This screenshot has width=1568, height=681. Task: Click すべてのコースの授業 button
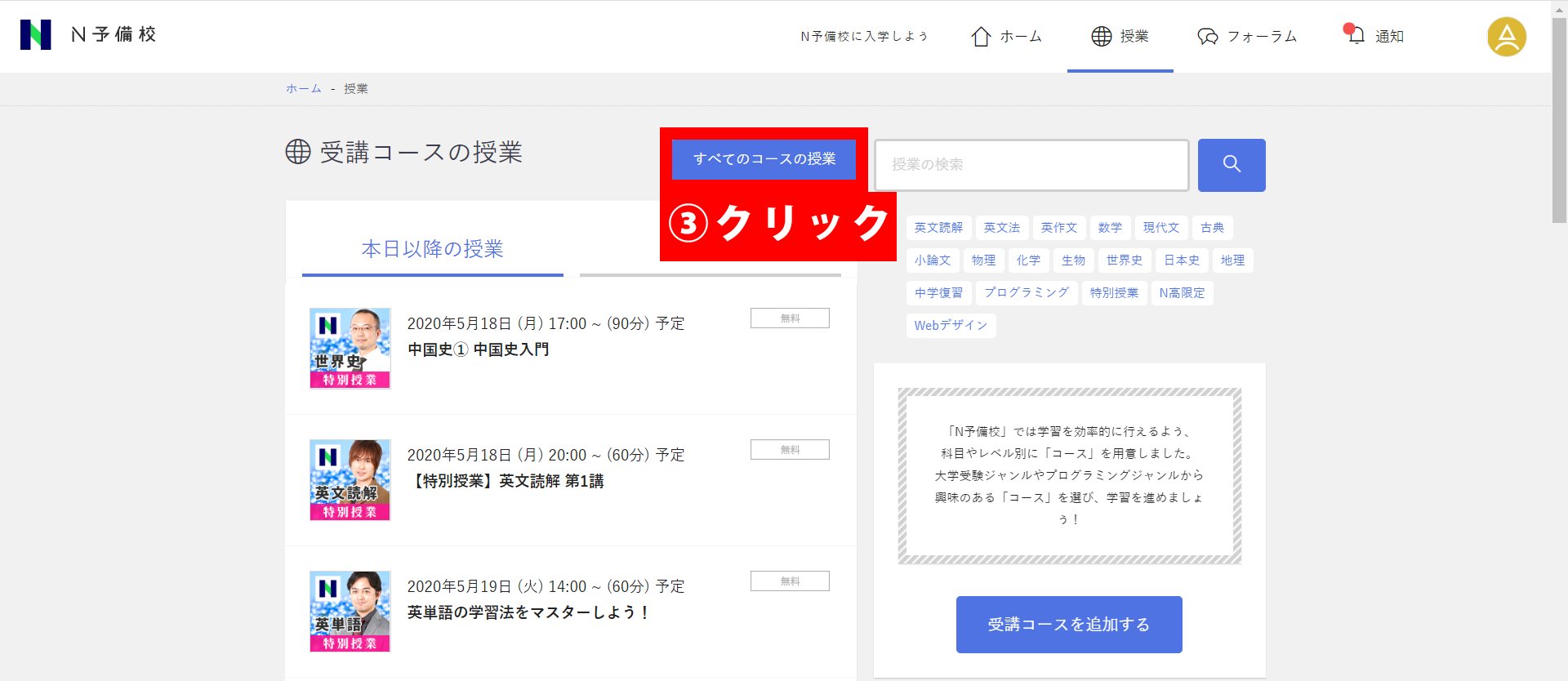tap(764, 159)
